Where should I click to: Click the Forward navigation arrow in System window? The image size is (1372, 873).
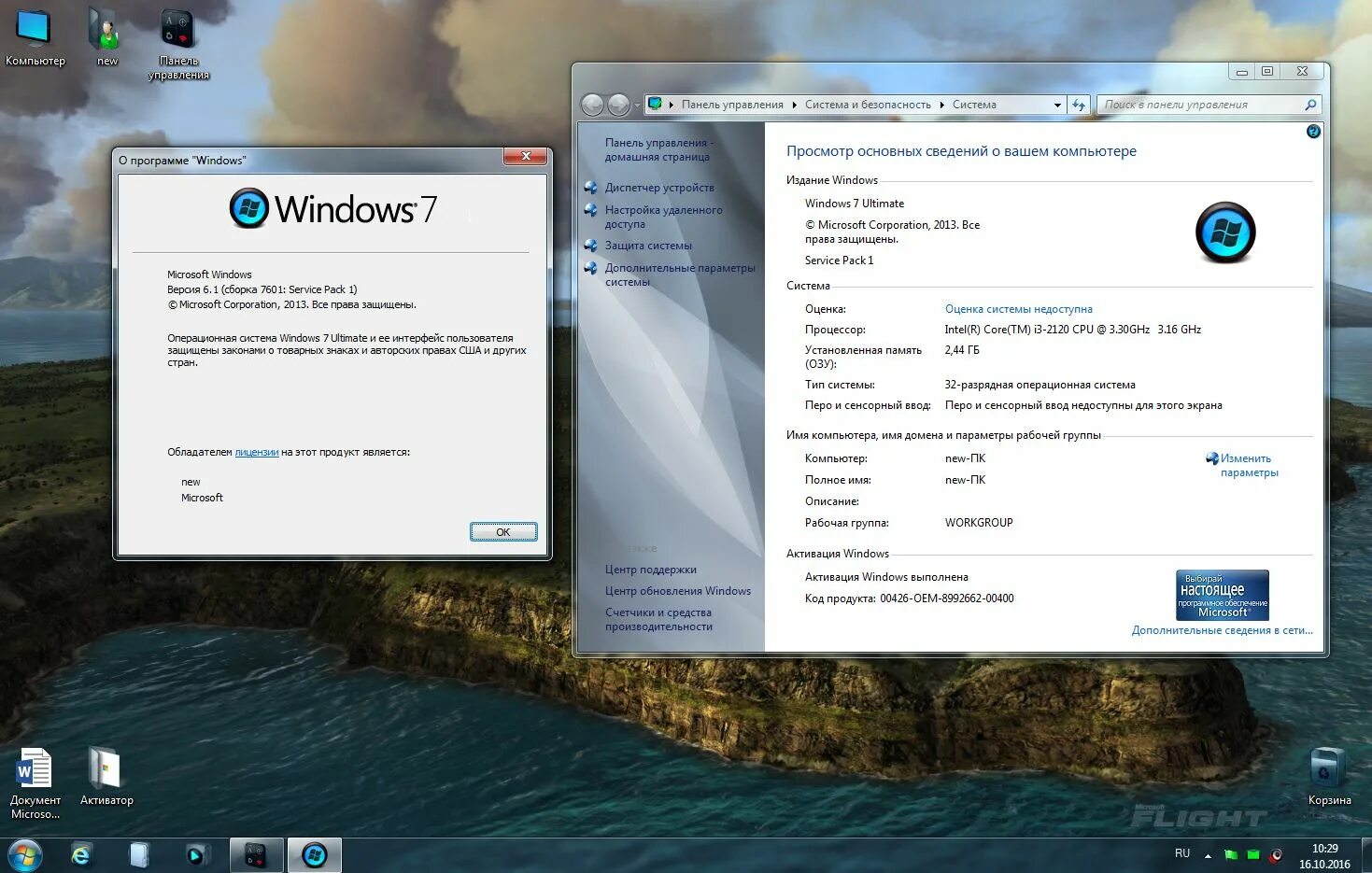pyautogui.click(x=618, y=105)
